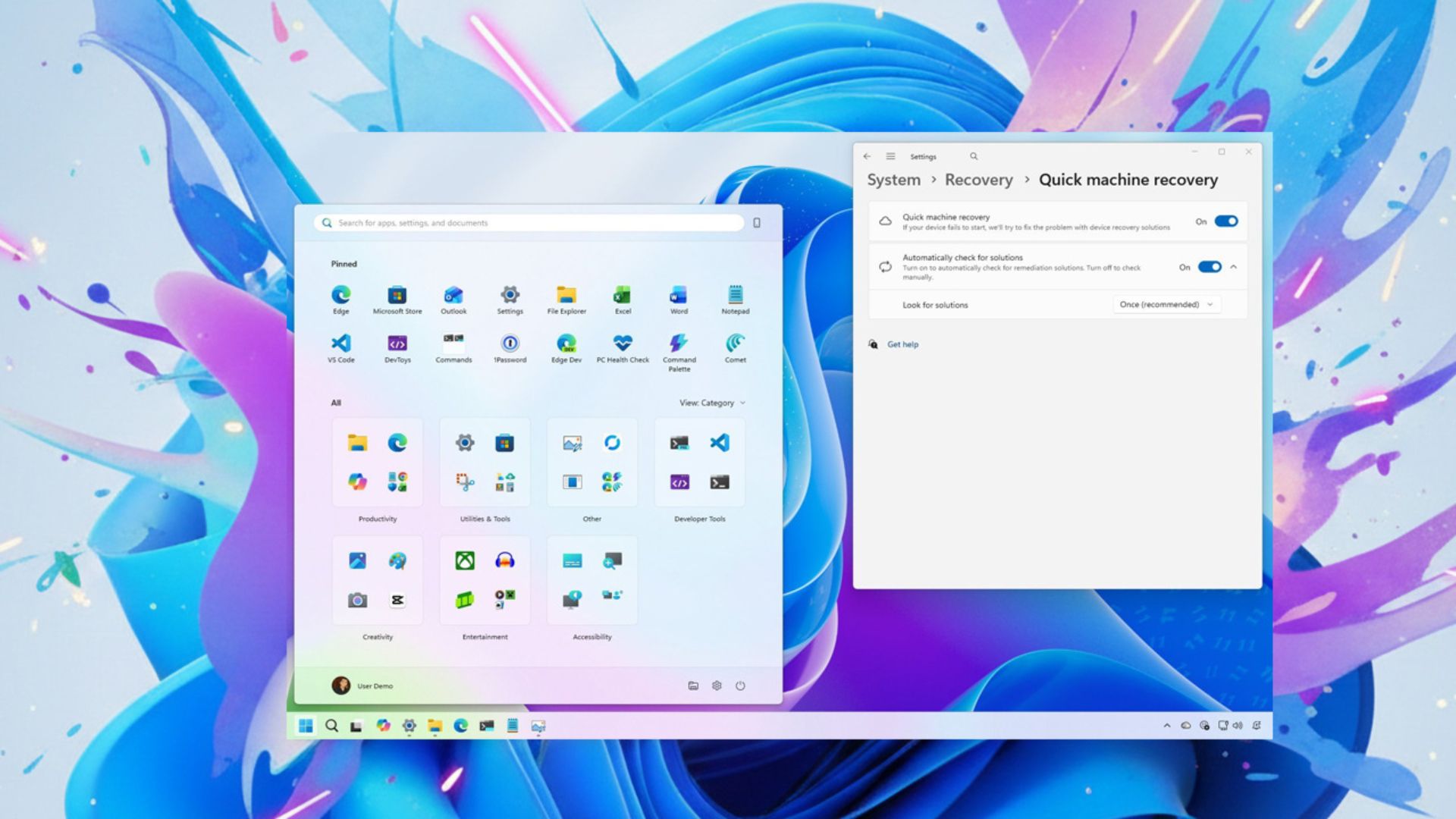Image resolution: width=1456 pixels, height=819 pixels.
Task: Go back to Recovery via the breadcrumb
Action: [x=978, y=180]
